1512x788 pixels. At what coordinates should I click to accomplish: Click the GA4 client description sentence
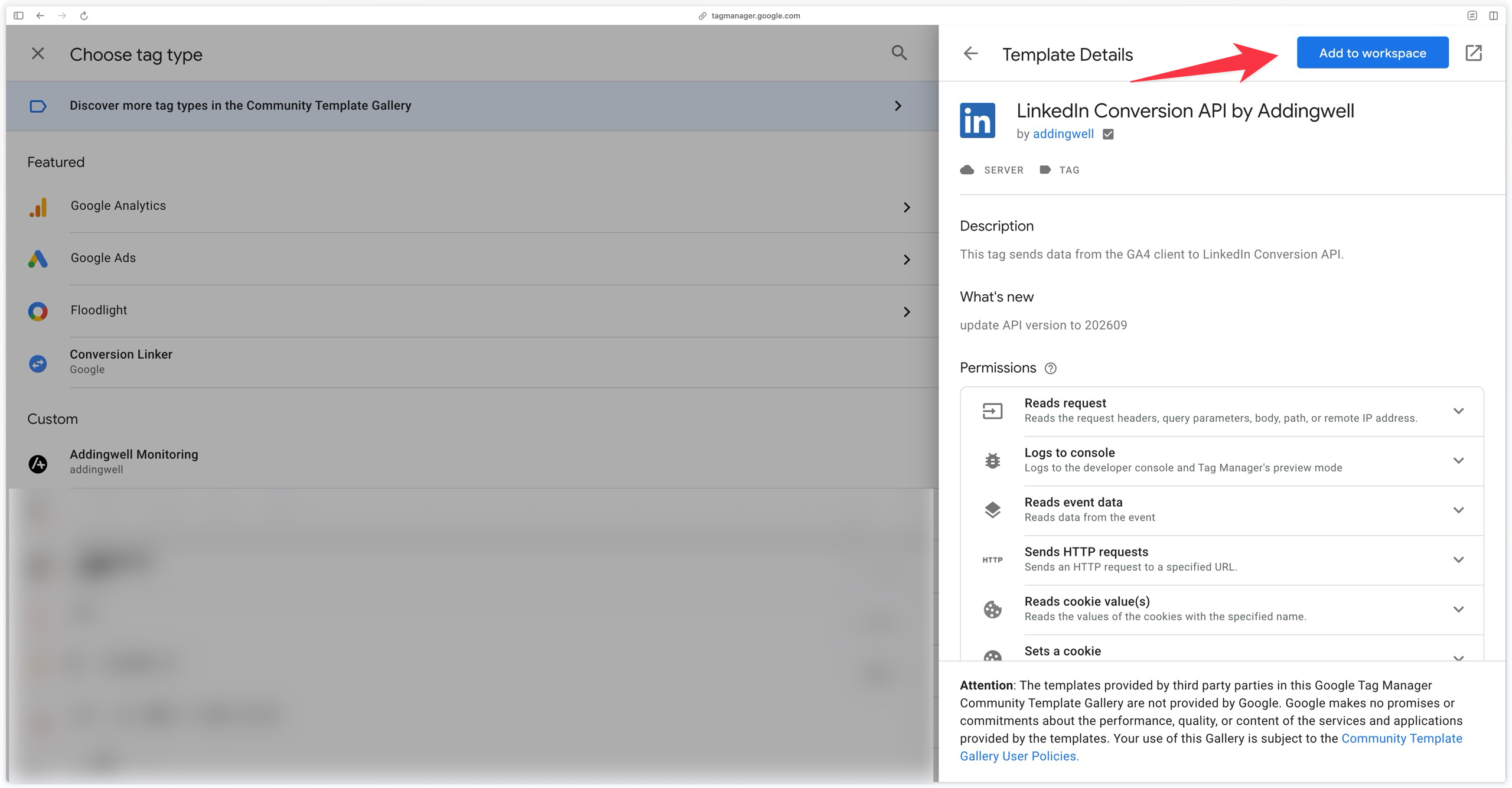1151,255
